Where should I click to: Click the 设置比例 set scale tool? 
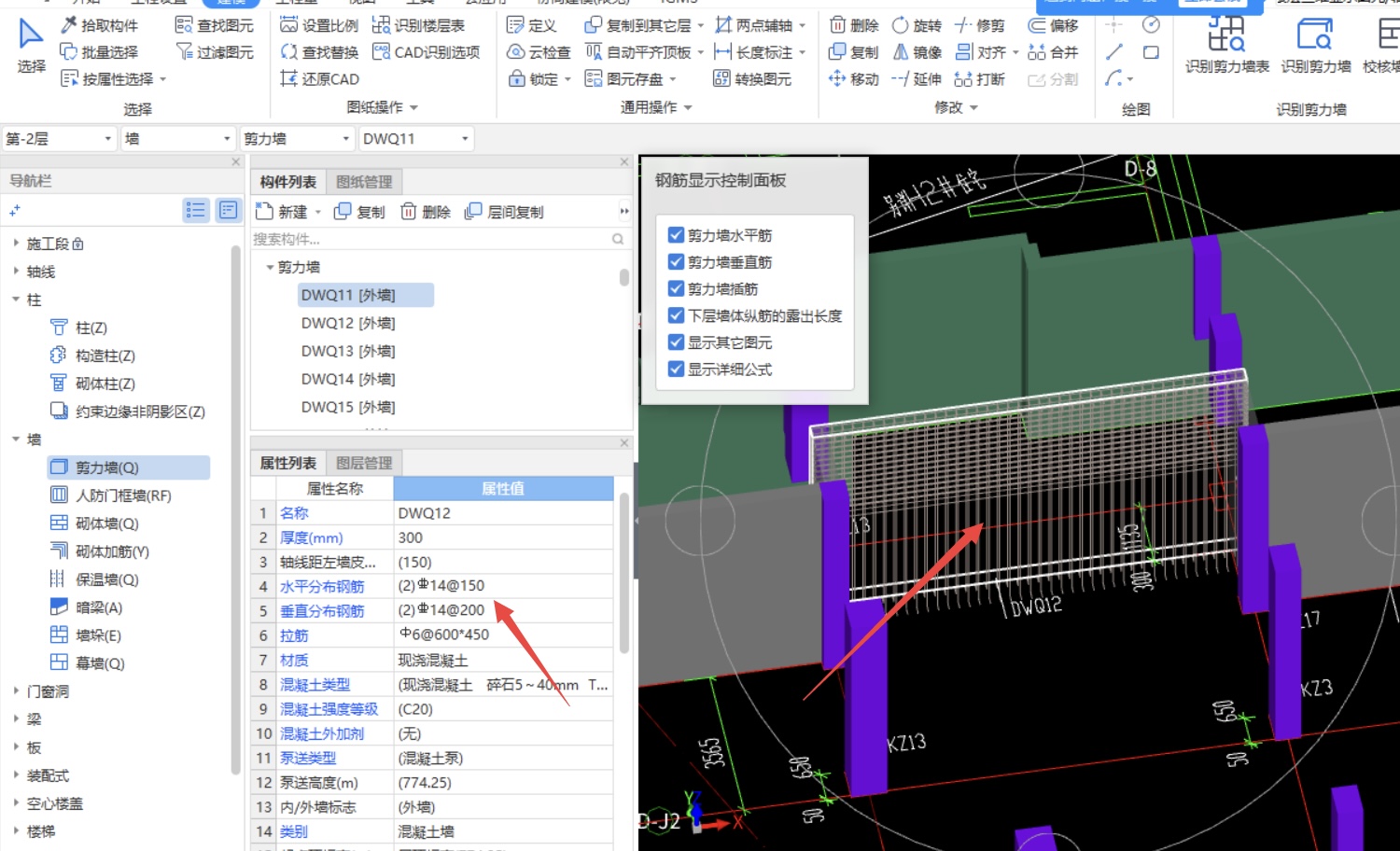pos(319,25)
